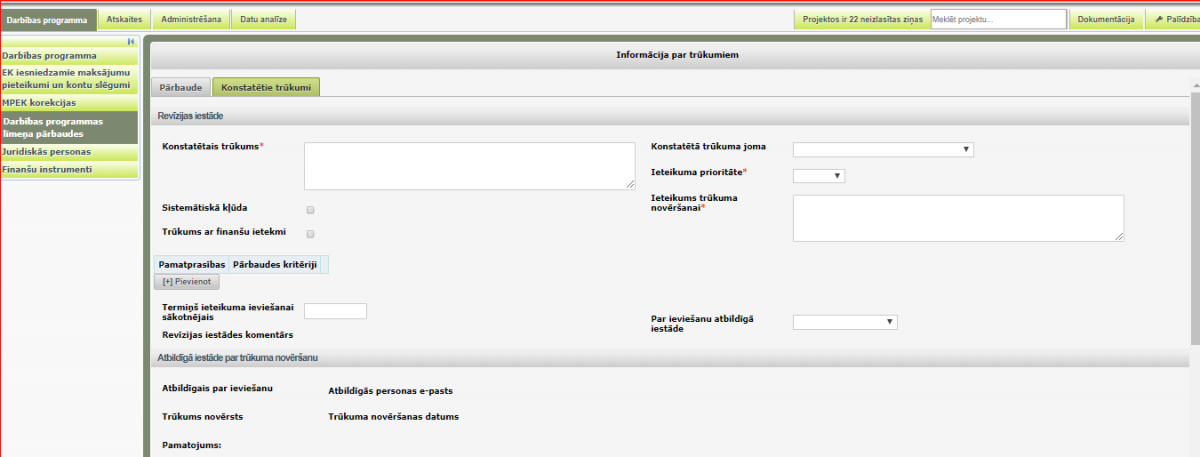Click the scrollbar up arrow
The image size is (1200, 457).
pos(1194,82)
